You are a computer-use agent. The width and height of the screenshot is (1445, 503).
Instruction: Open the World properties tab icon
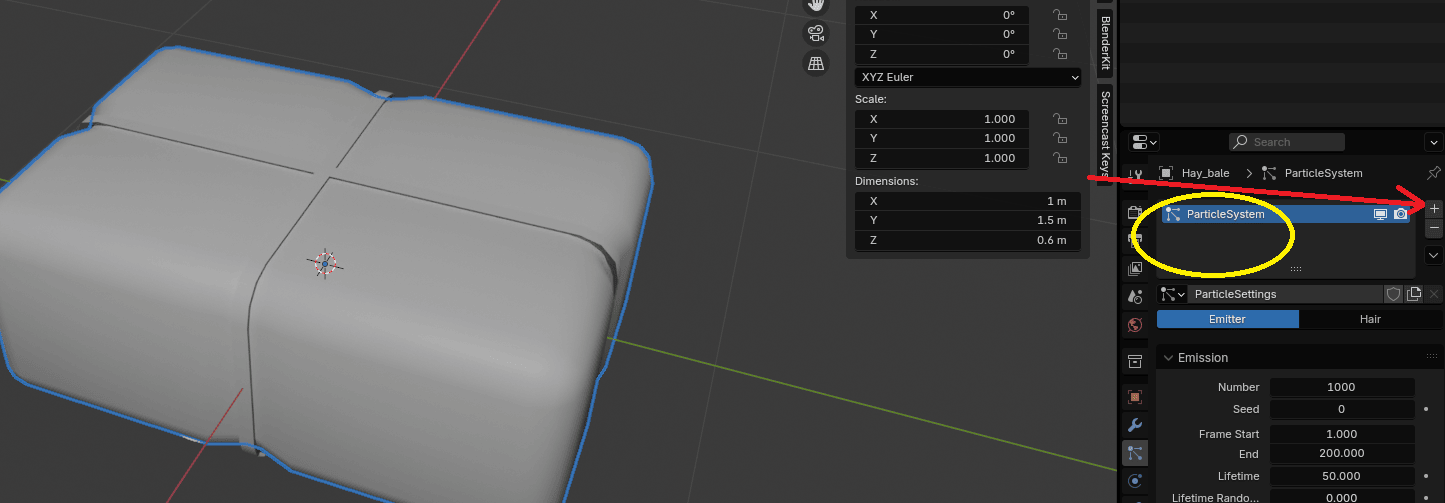coord(1135,324)
